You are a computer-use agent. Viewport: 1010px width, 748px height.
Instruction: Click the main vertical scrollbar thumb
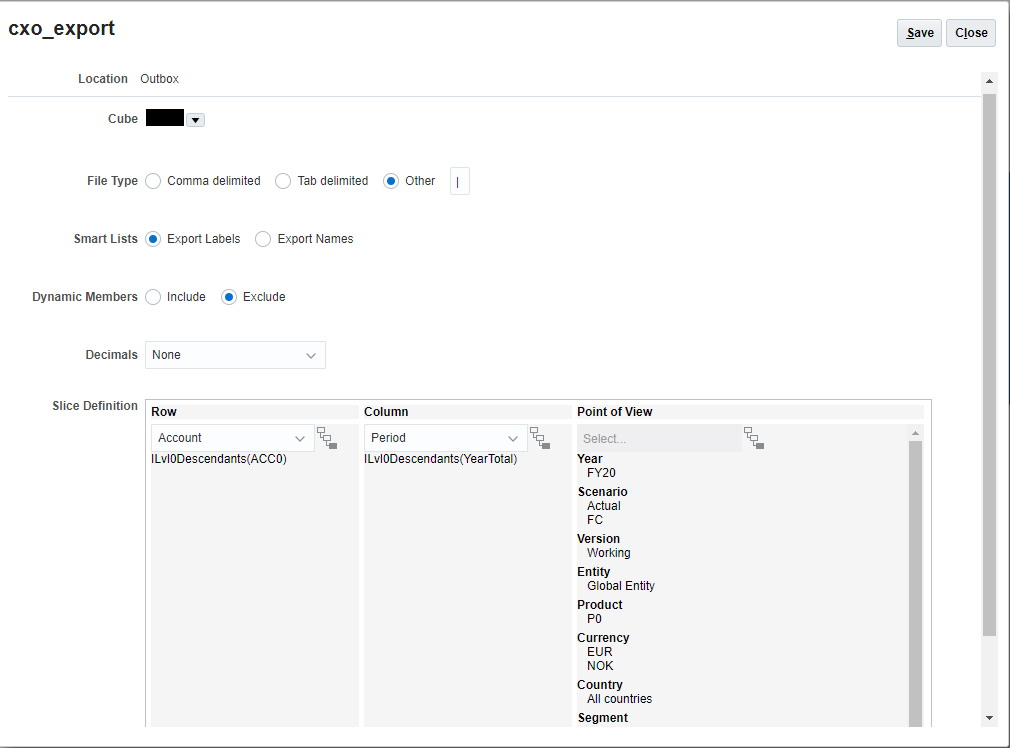989,364
